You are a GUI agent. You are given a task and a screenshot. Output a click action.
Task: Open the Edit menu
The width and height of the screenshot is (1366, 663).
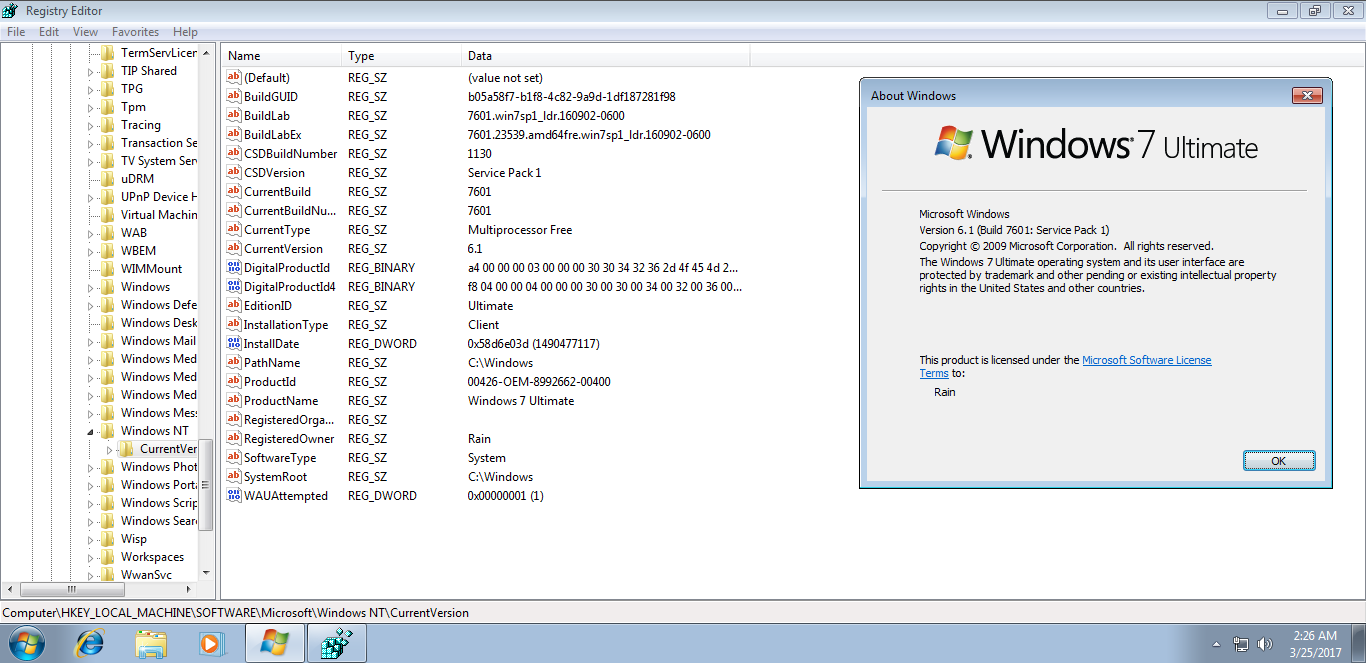coord(49,32)
